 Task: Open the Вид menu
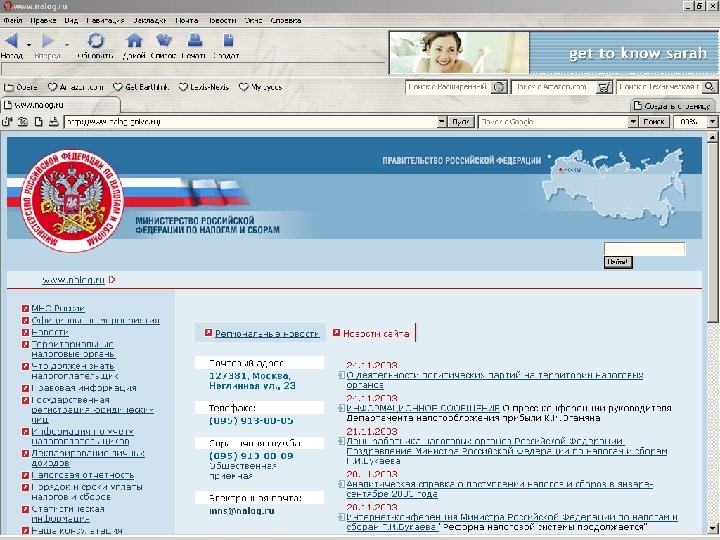[x=71, y=20]
